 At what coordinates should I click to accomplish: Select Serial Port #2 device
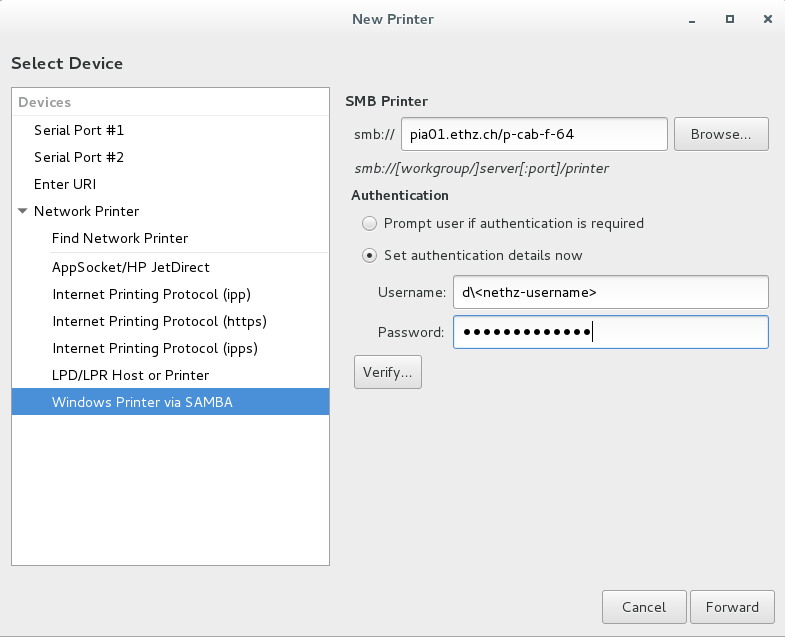(x=170, y=157)
